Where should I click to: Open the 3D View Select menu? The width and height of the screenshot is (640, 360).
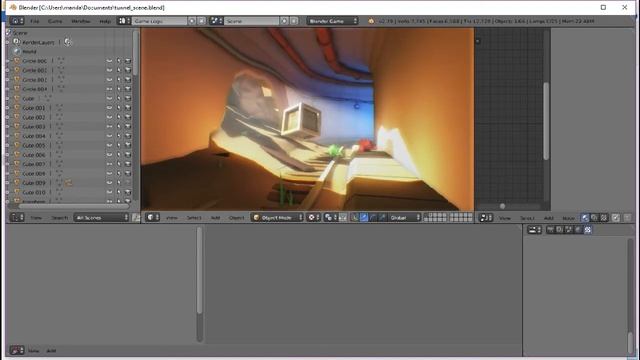point(194,218)
